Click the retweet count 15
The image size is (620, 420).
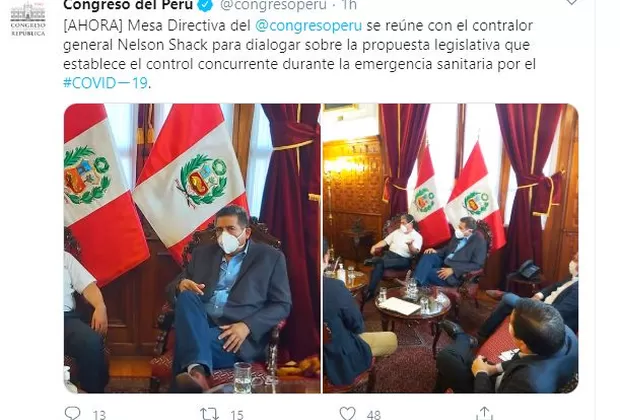click(237, 414)
